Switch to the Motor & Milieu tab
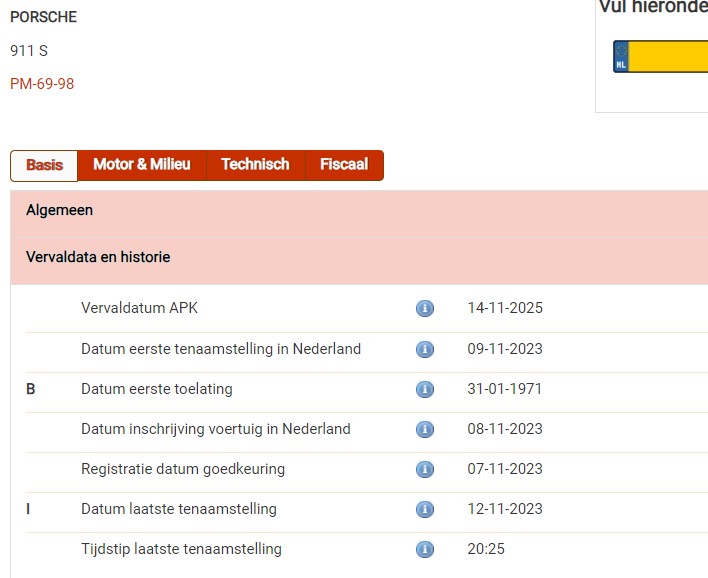 tap(142, 165)
